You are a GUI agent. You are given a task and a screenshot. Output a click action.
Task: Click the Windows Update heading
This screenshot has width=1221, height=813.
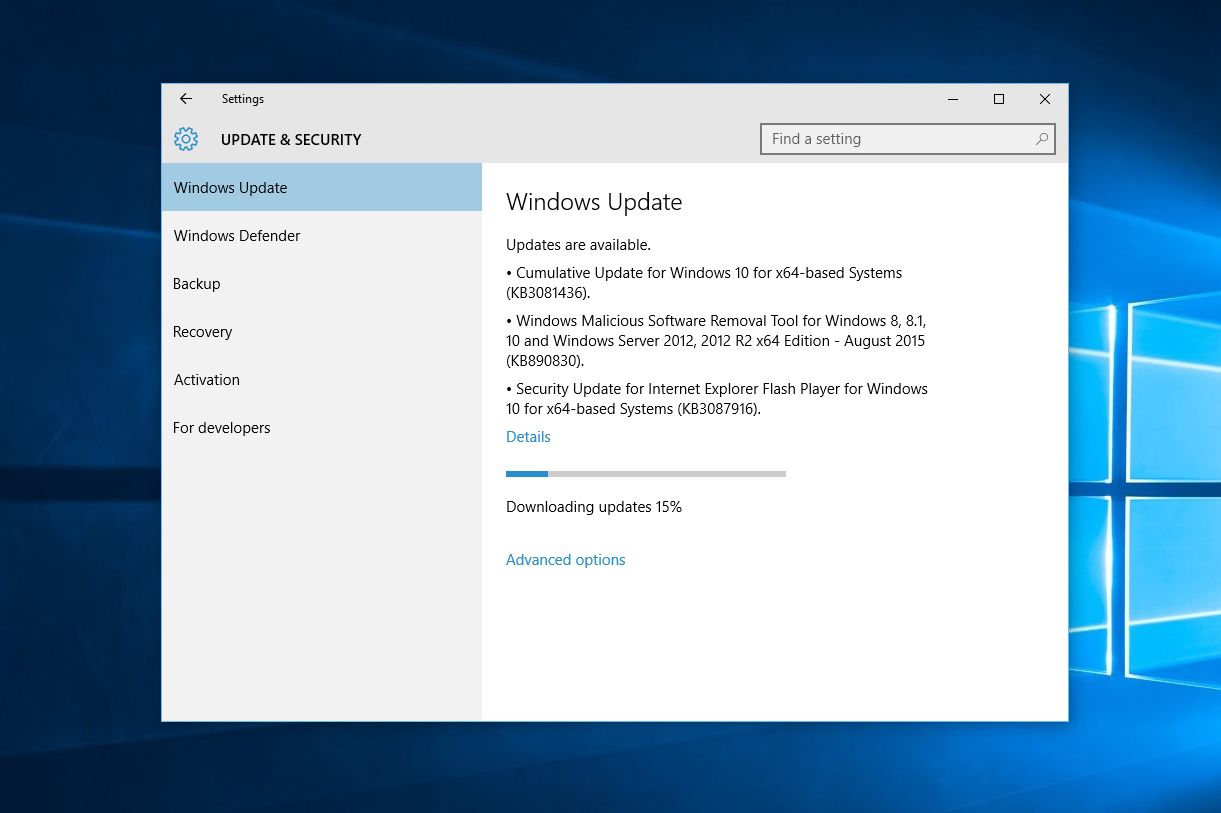(594, 202)
